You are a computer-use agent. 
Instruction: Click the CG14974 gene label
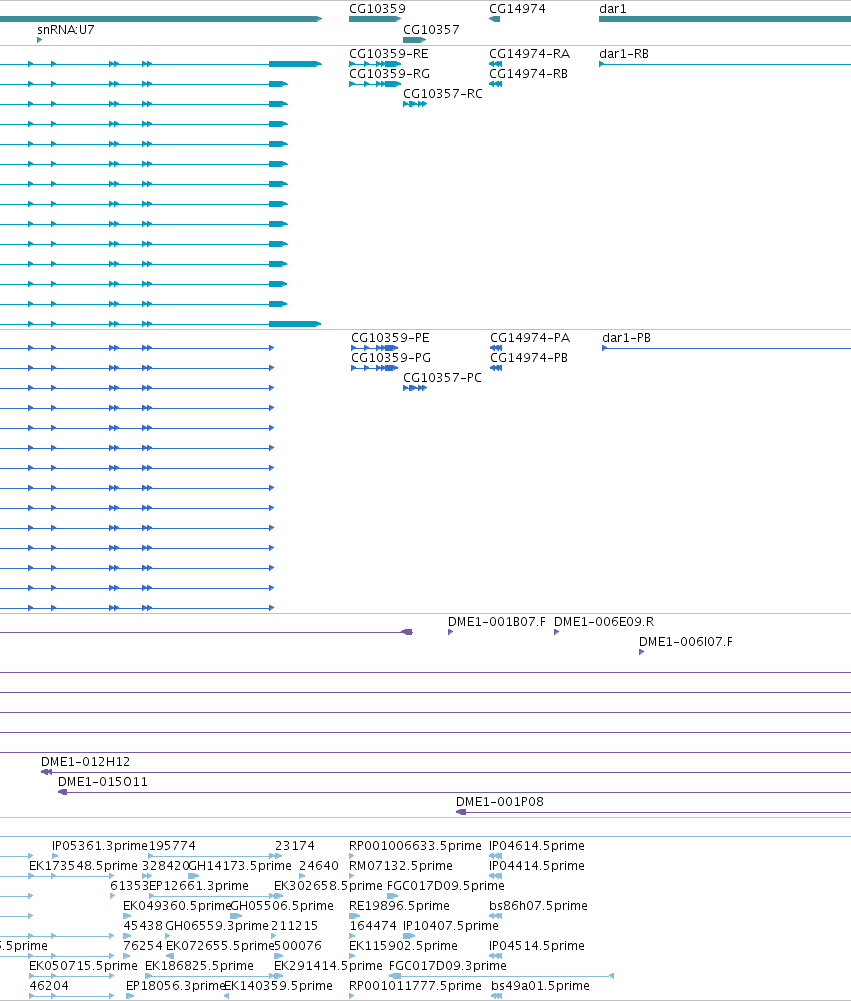tap(517, 9)
